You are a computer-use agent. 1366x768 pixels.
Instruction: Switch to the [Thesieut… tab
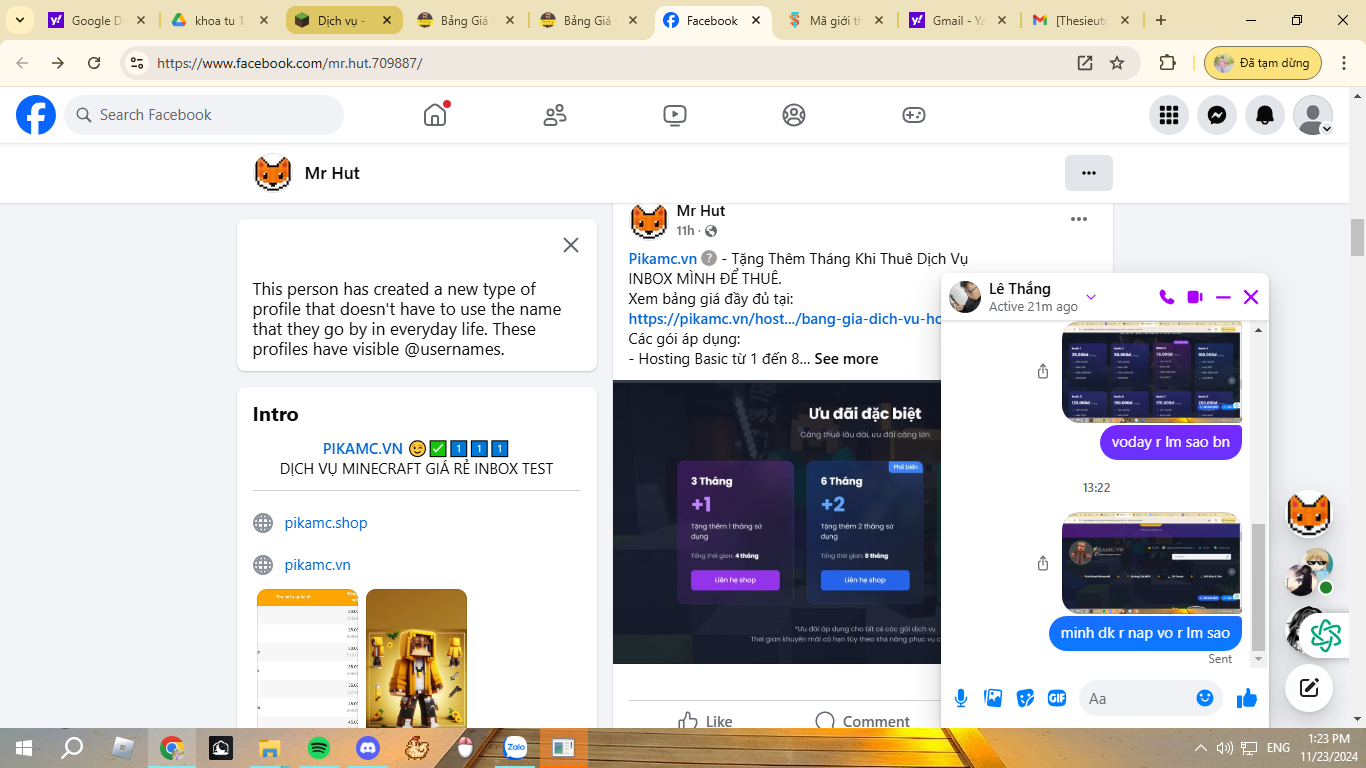[x=1081, y=20]
